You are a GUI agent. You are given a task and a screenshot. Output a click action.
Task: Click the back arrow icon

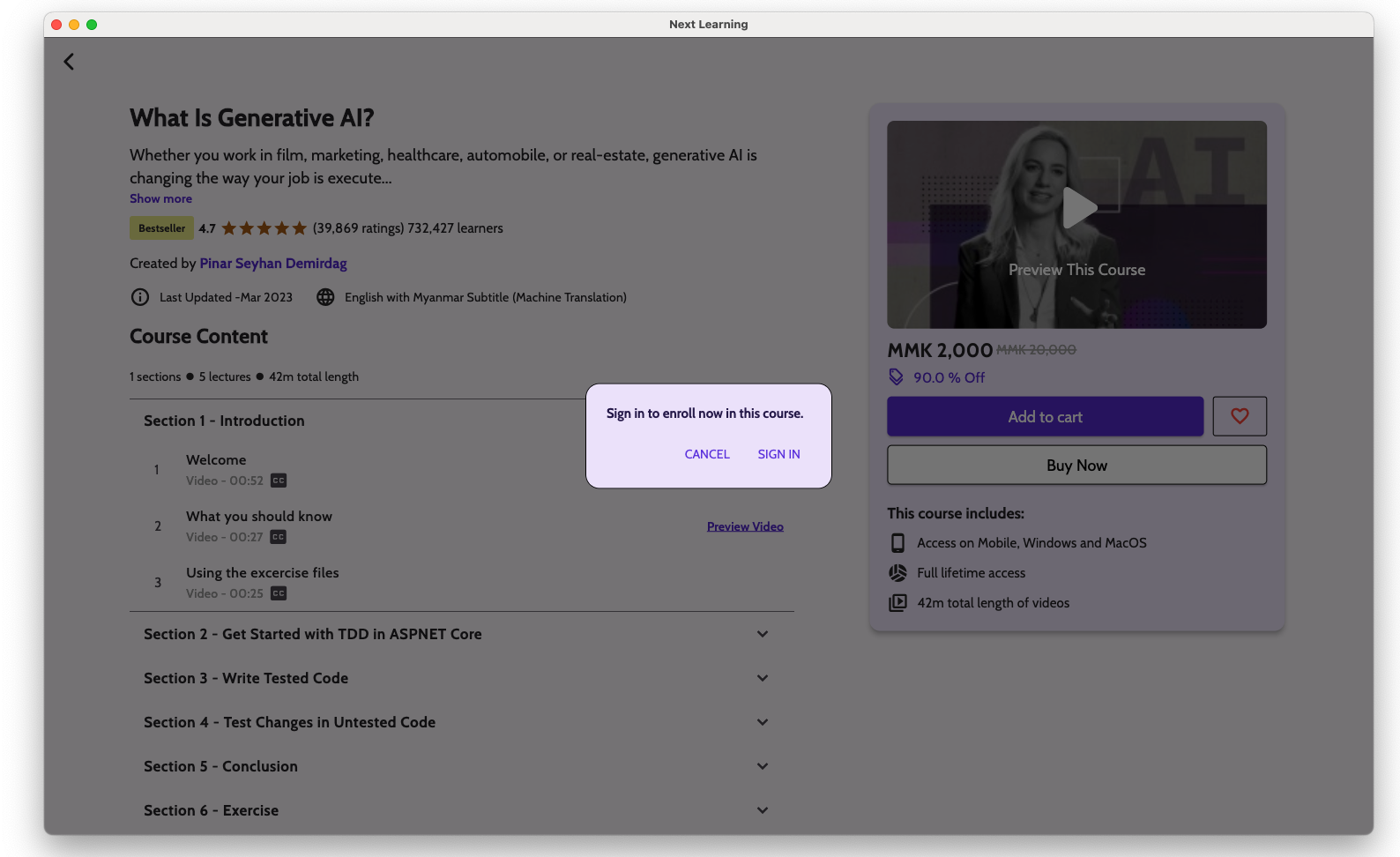point(69,62)
